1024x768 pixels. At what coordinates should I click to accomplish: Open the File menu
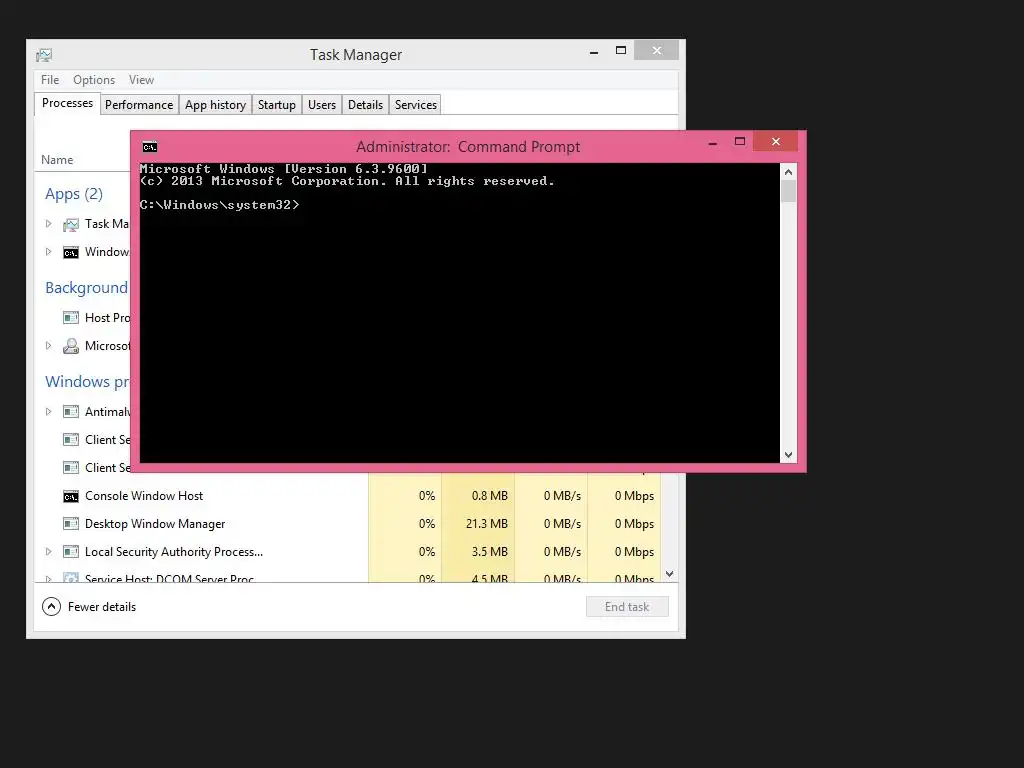click(50, 80)
